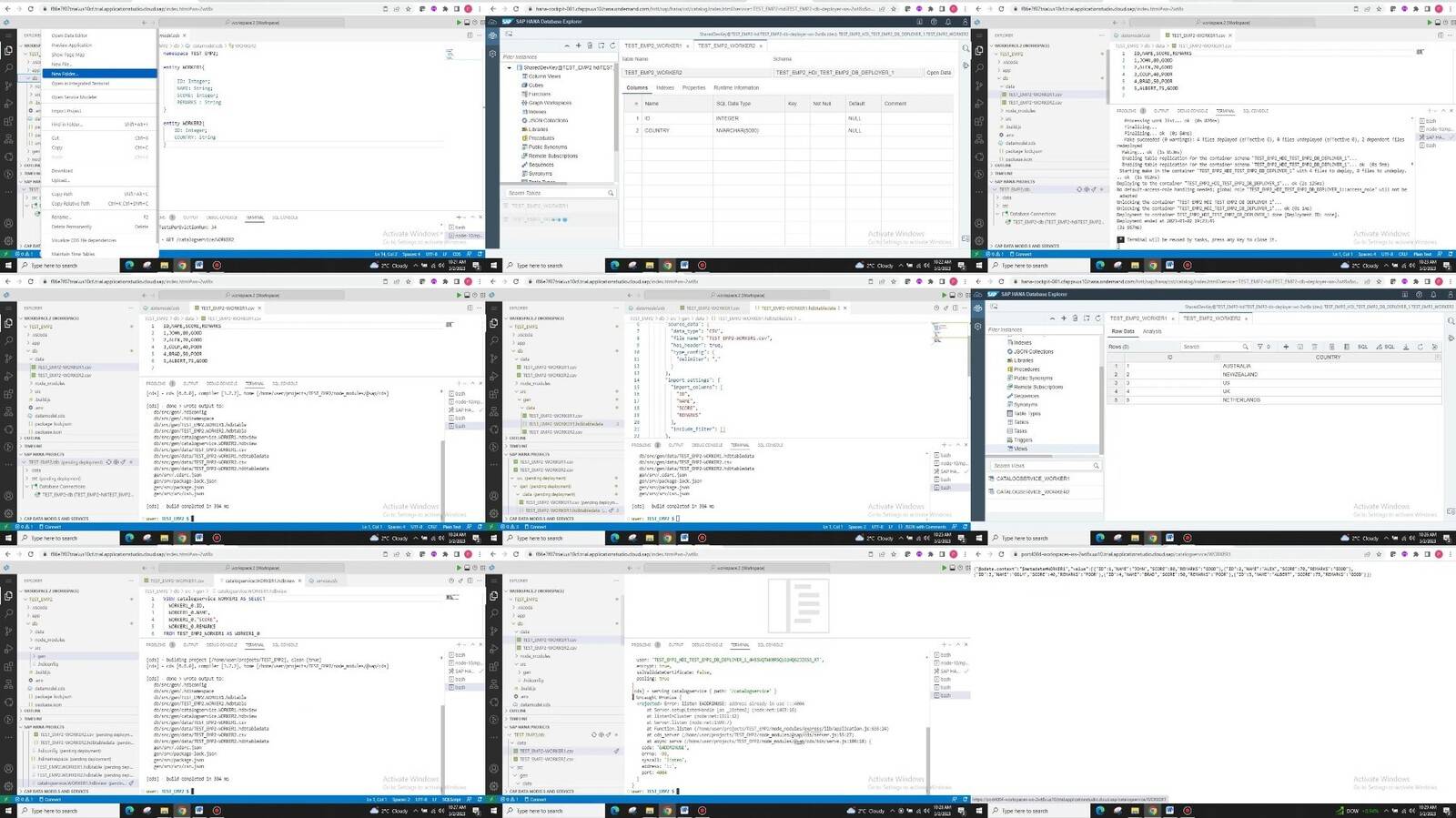Open the CATALOGSERVICE_WORKER1 view
Screen dimensions: 1456x818
point(1032,478)
